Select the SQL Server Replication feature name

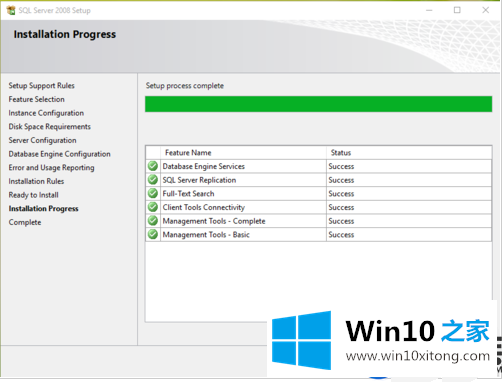tap(199, 180)
